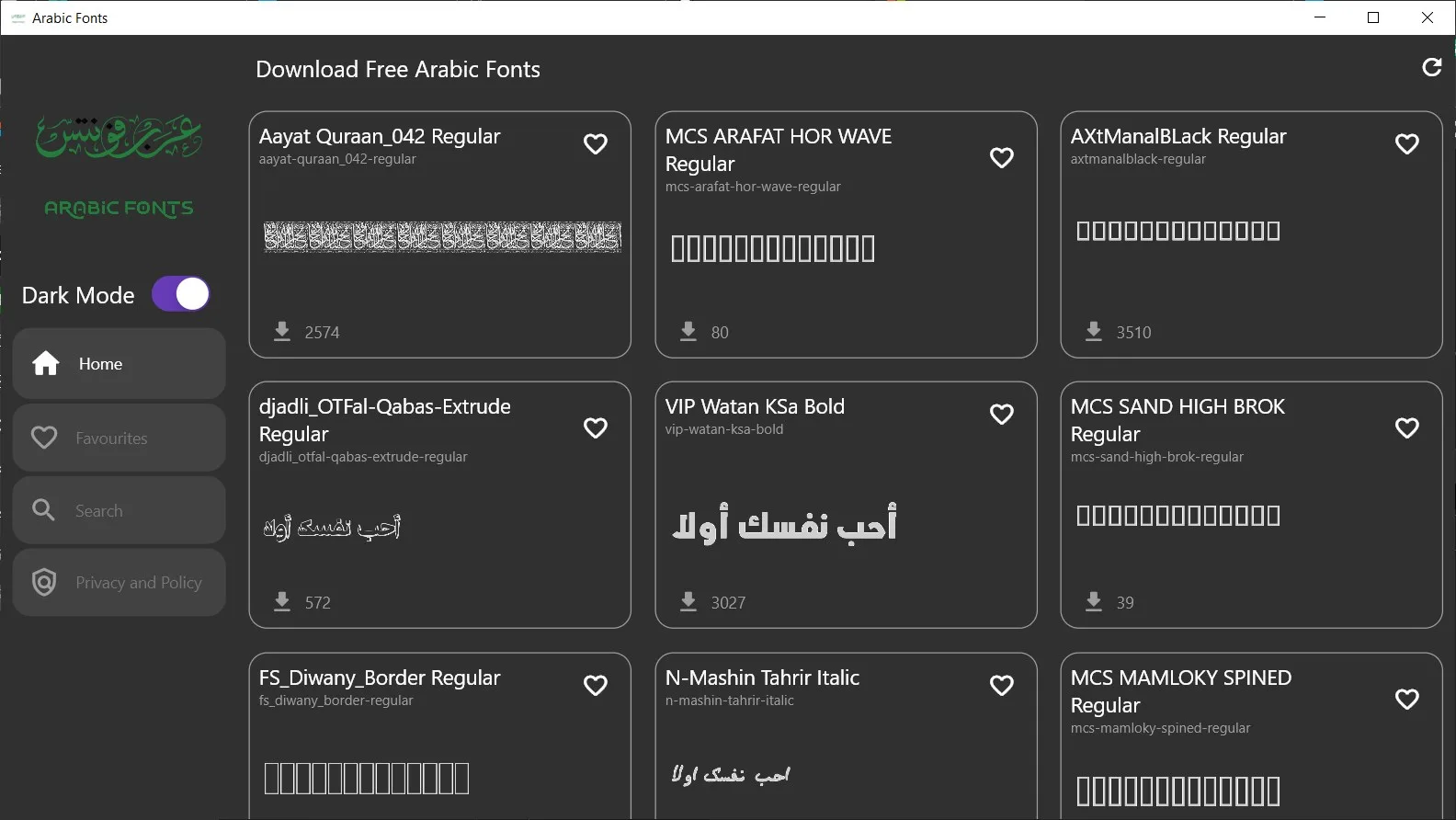Click the 'mcs-mamloky-spined-regular' slug text
1456x820 pixels.
click(x=1161, y=728)
